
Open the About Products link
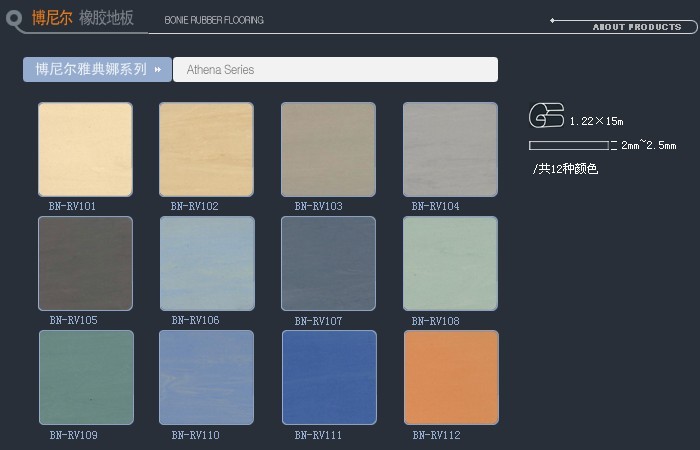(x=636, y=27)
